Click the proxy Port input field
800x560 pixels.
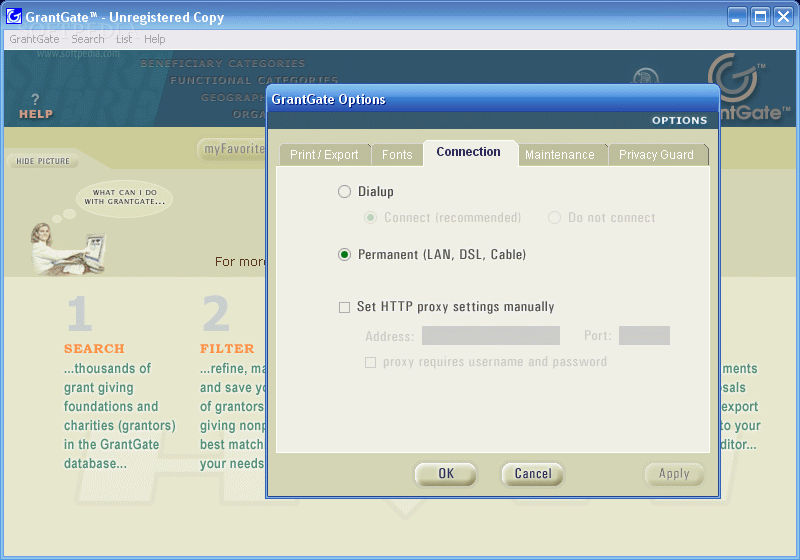coord(644,336)
